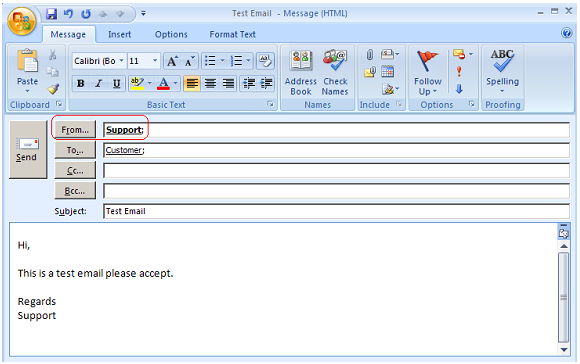This screenshot has height=364, width=580.
Task: Set a Follow Up flag
Action: click(x=428, y=73)
